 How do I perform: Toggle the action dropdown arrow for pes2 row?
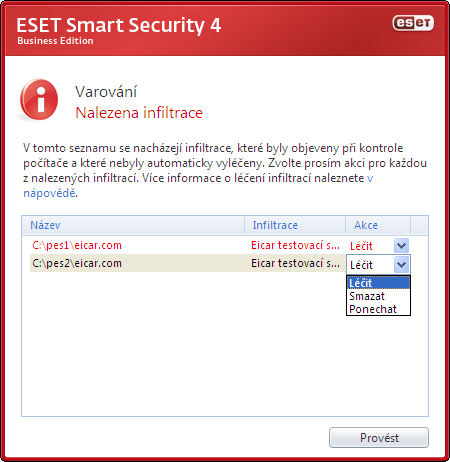[x=401, y=265]
